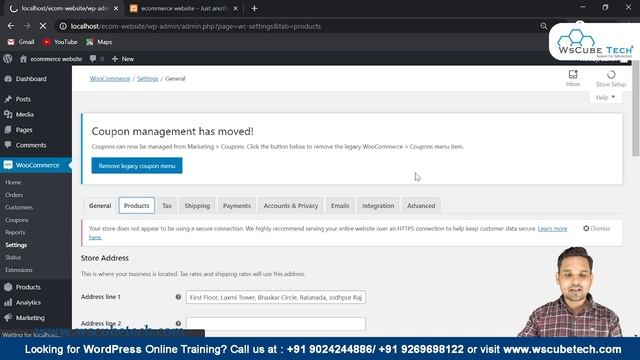Click the Address line 1 input field
Image resolution: width=640 pixels, height=360 pixels.
click(276, 297)
